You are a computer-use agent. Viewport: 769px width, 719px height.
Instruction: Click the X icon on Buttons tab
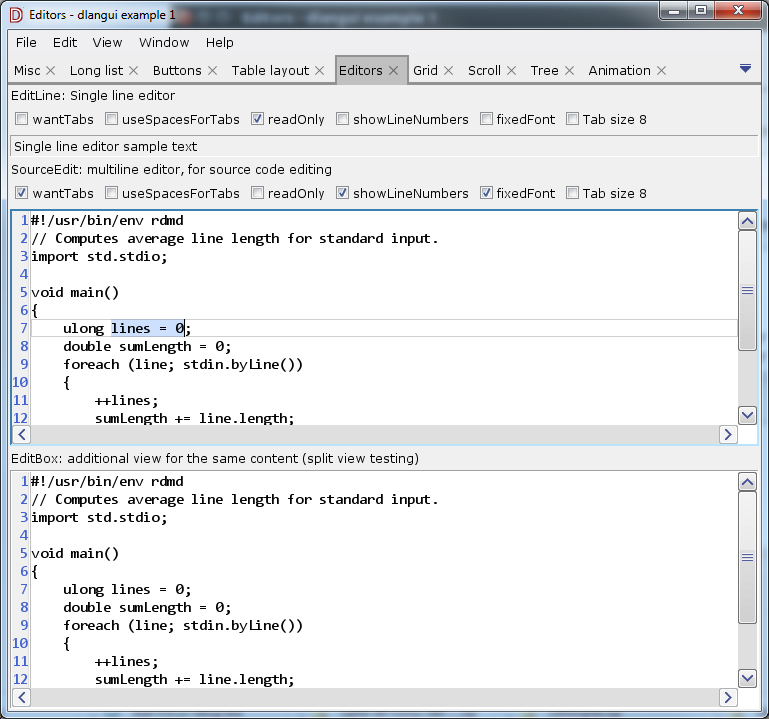pyautogui.click(x=215, y=71)
